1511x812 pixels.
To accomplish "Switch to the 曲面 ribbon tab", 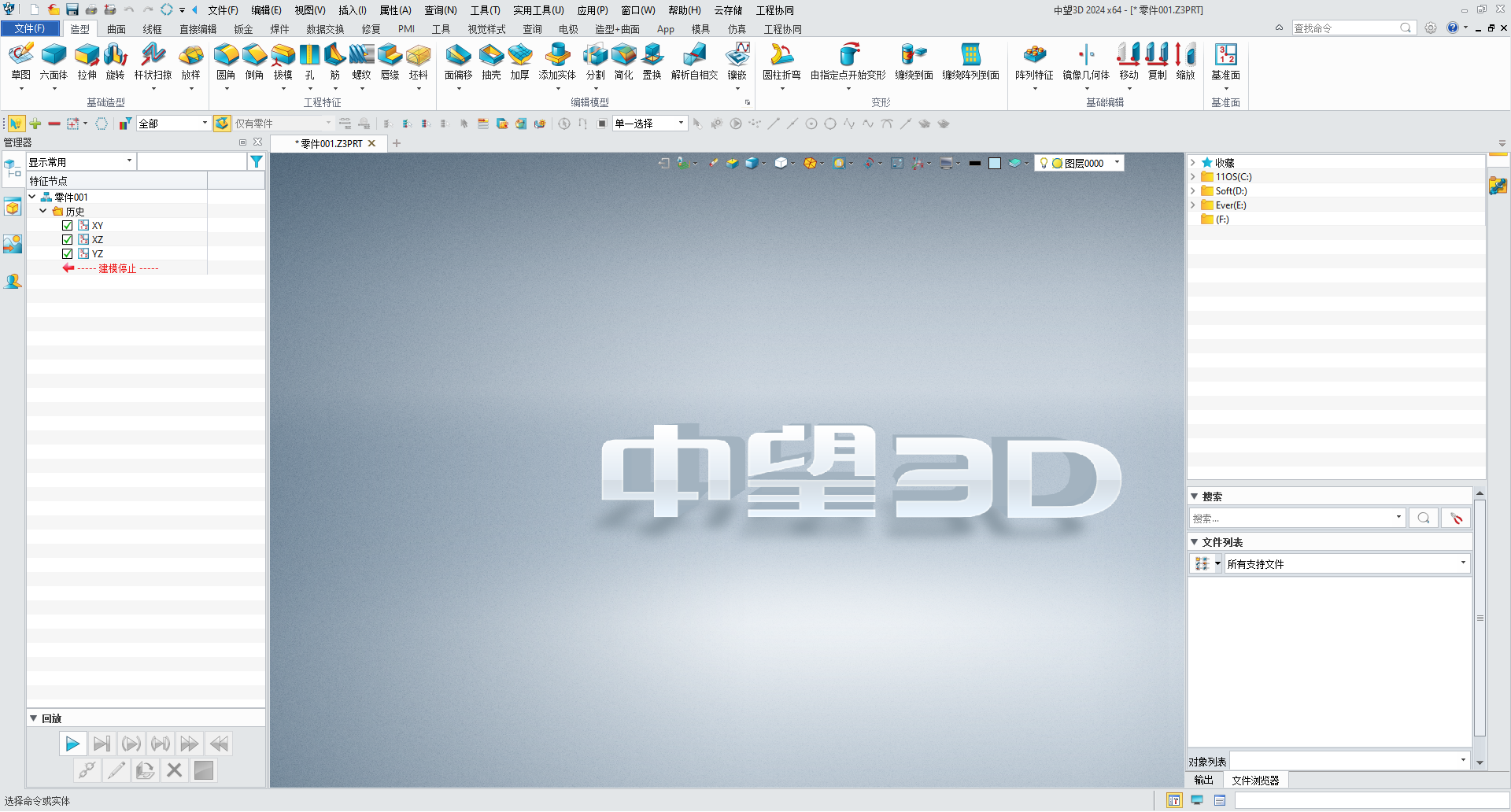I will pyautogui.click(x=116, y=29).
